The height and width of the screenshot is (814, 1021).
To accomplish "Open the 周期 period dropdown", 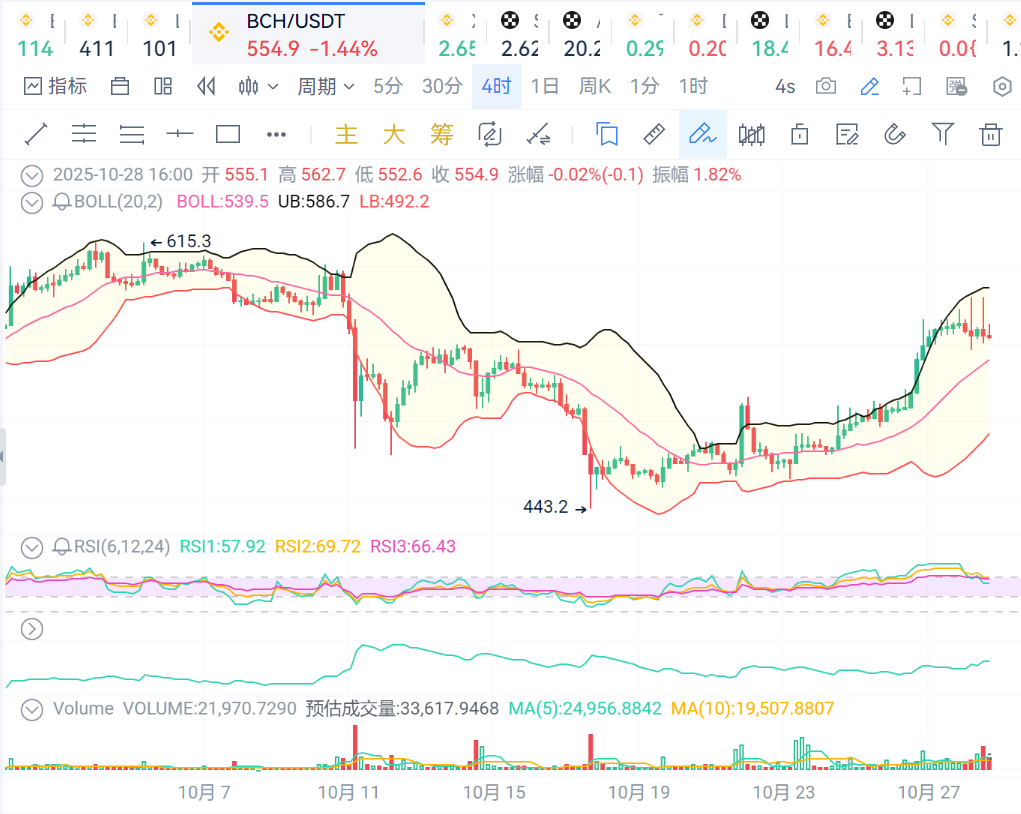I will [x=325, y=87].
